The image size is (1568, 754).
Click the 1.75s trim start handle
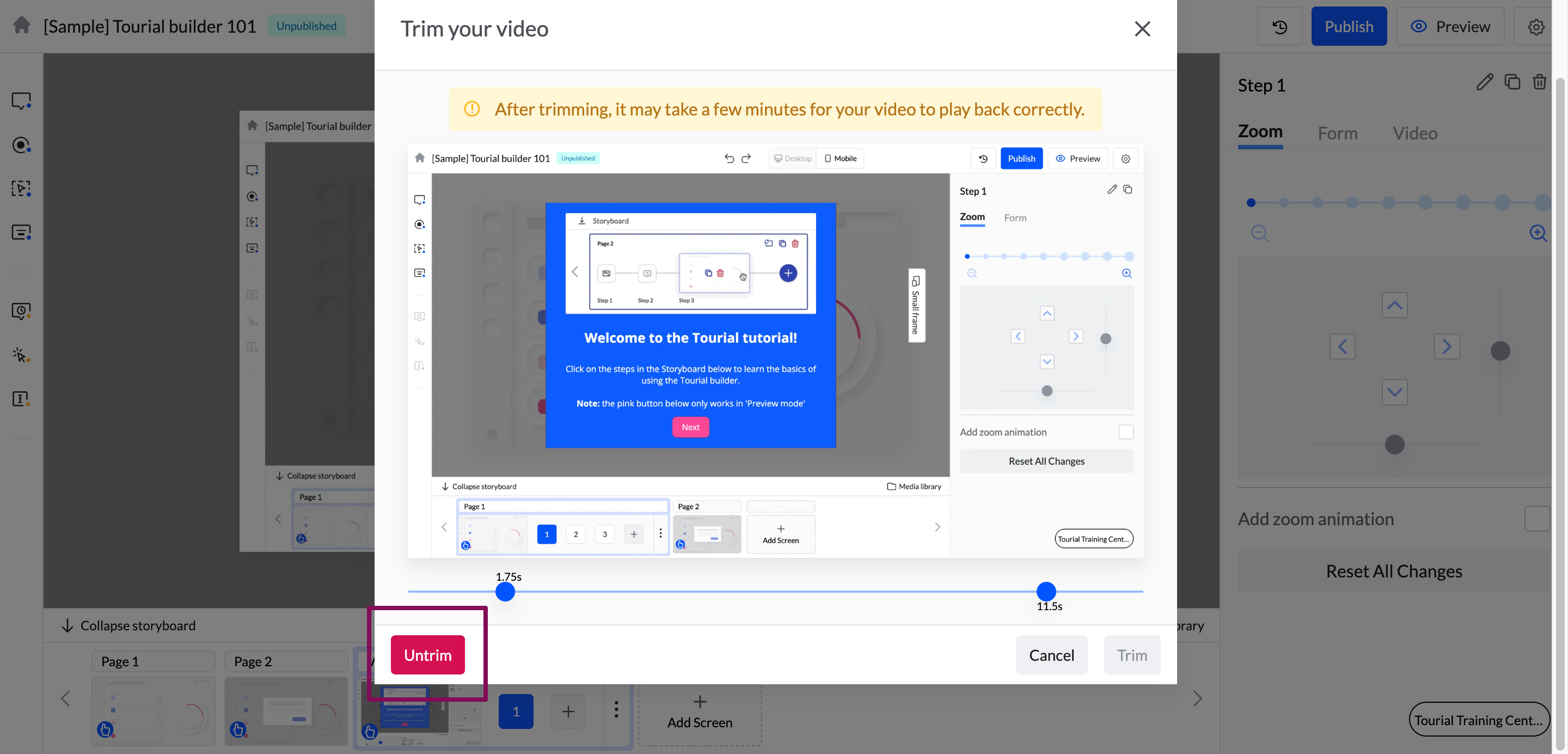tap(505, 592)
